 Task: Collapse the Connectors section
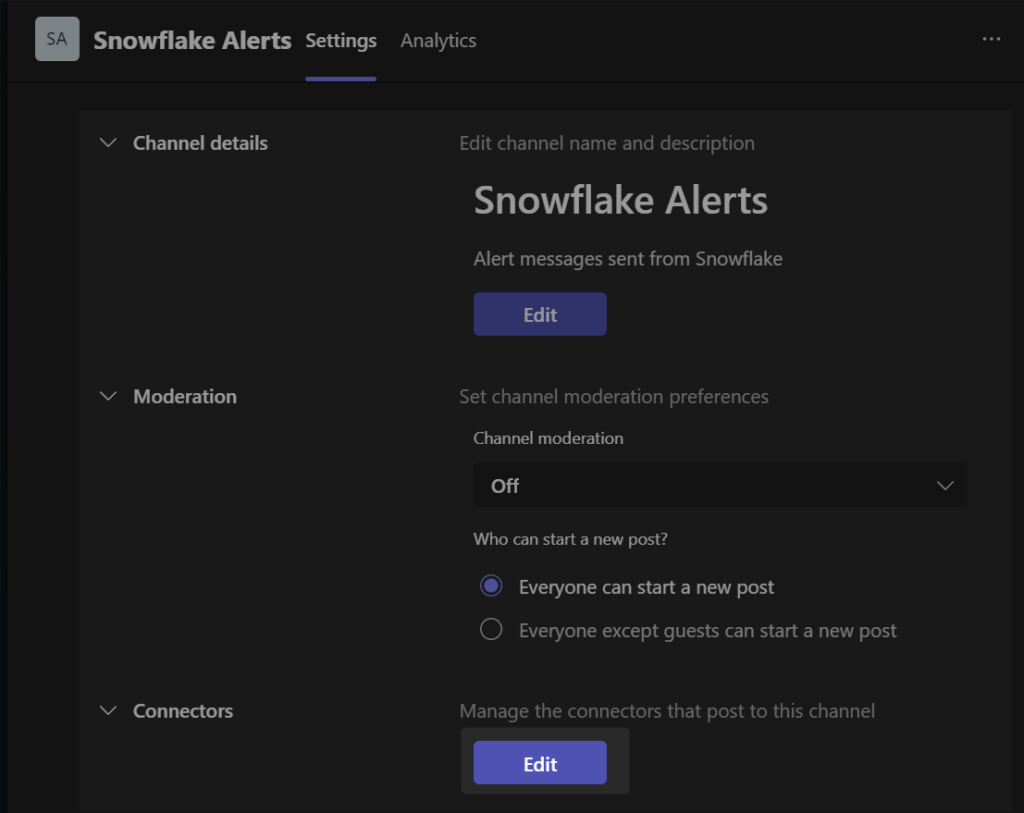(108, 711)
